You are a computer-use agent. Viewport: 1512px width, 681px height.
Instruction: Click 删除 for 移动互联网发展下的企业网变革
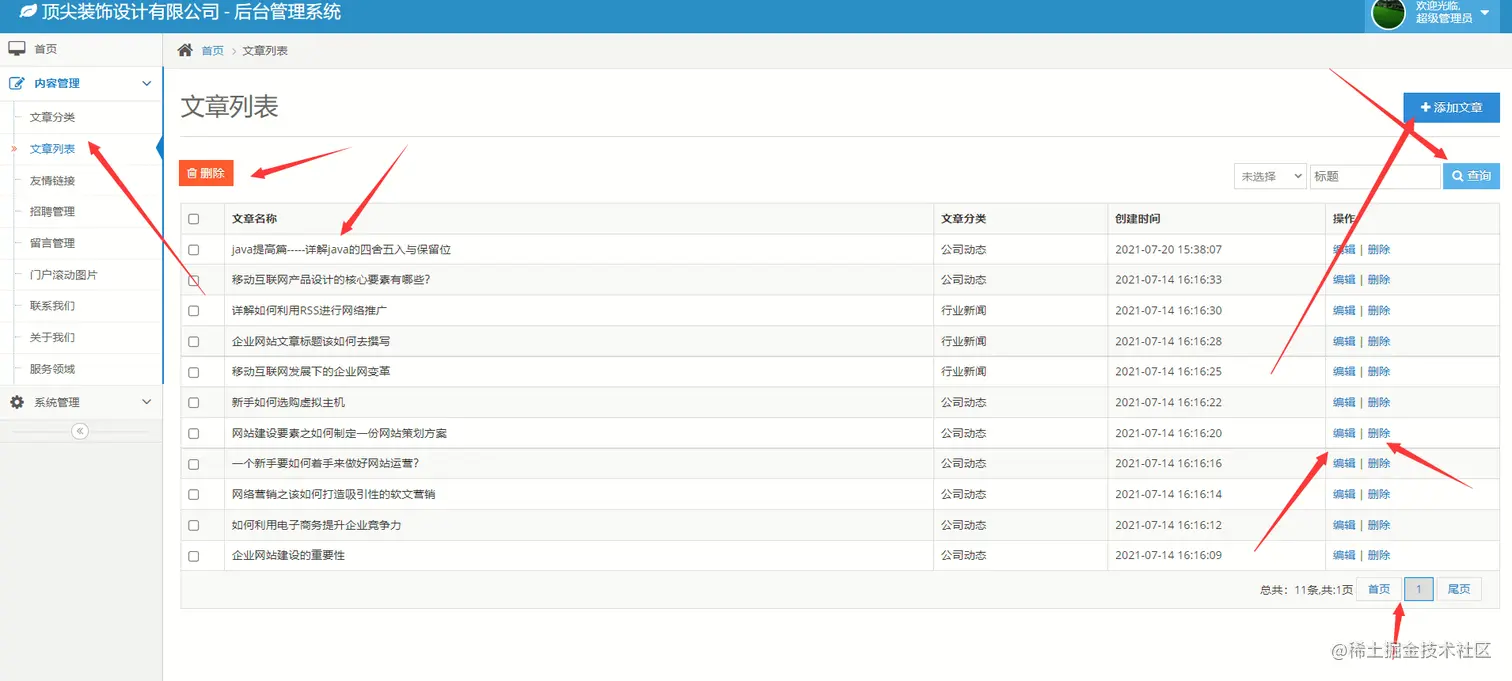tap(1379, 372)
